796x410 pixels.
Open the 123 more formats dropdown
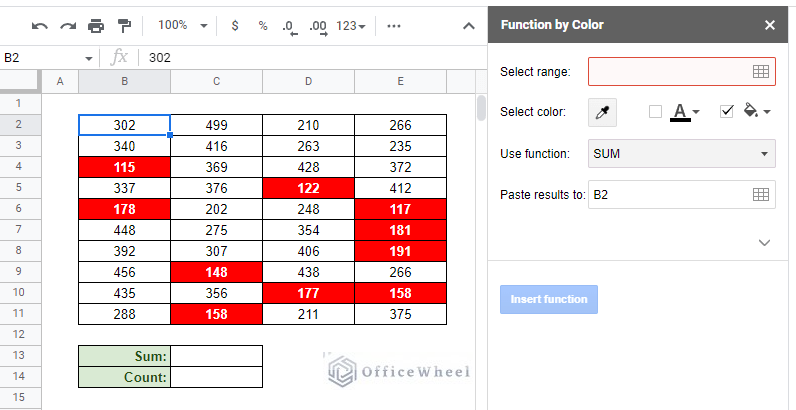point(351,26)
